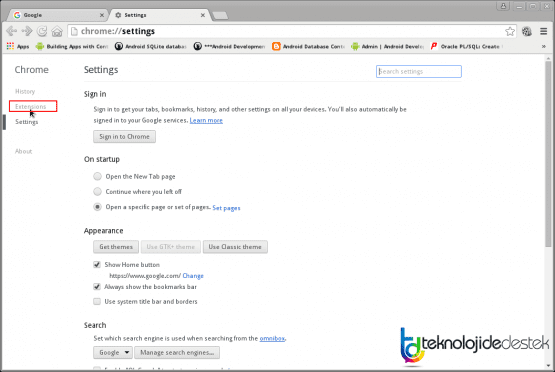Image resolution: width=555 pixels, height=372 pixels.
Task: Open Building Apps with Content bookmark
Action: click(72, 46)
